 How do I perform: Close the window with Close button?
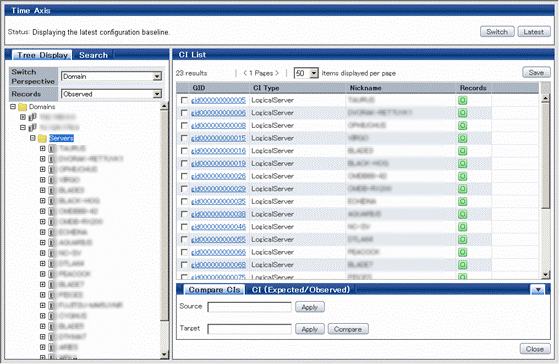[535, 349]
